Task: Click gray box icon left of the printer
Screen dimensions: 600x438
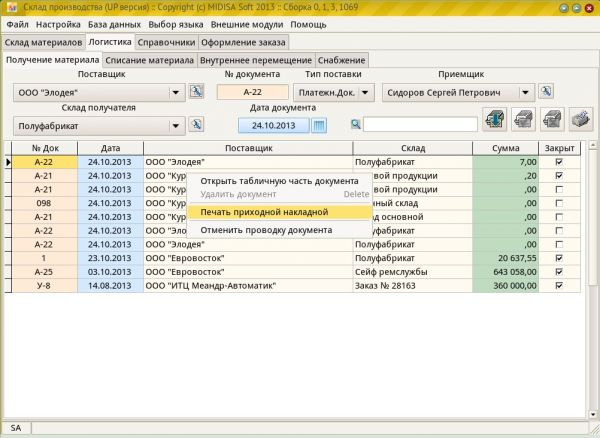Action: (551, 120)
